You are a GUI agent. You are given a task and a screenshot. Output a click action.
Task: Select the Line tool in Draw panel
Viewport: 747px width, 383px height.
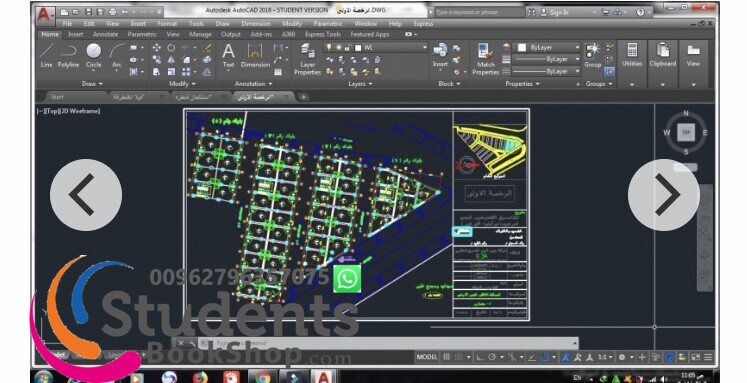(46, 55)
